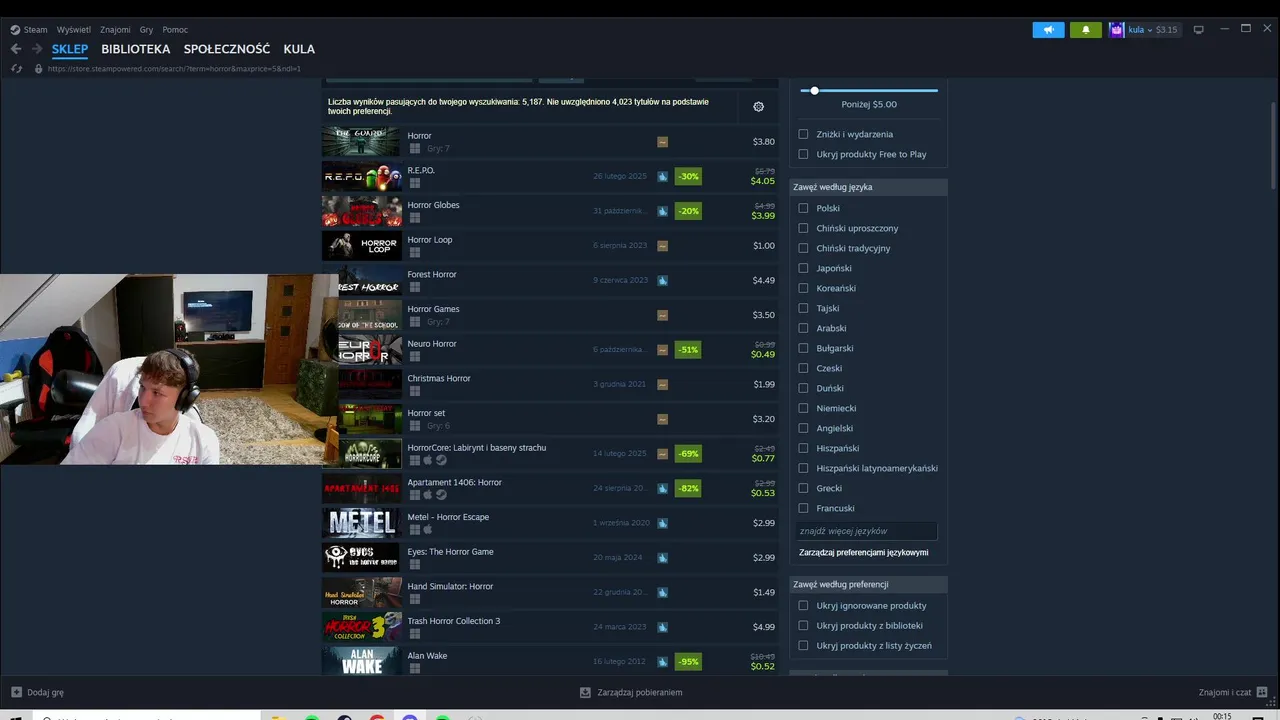
Task: Open Trash Horror Collection 3 result
Action: 550,627
